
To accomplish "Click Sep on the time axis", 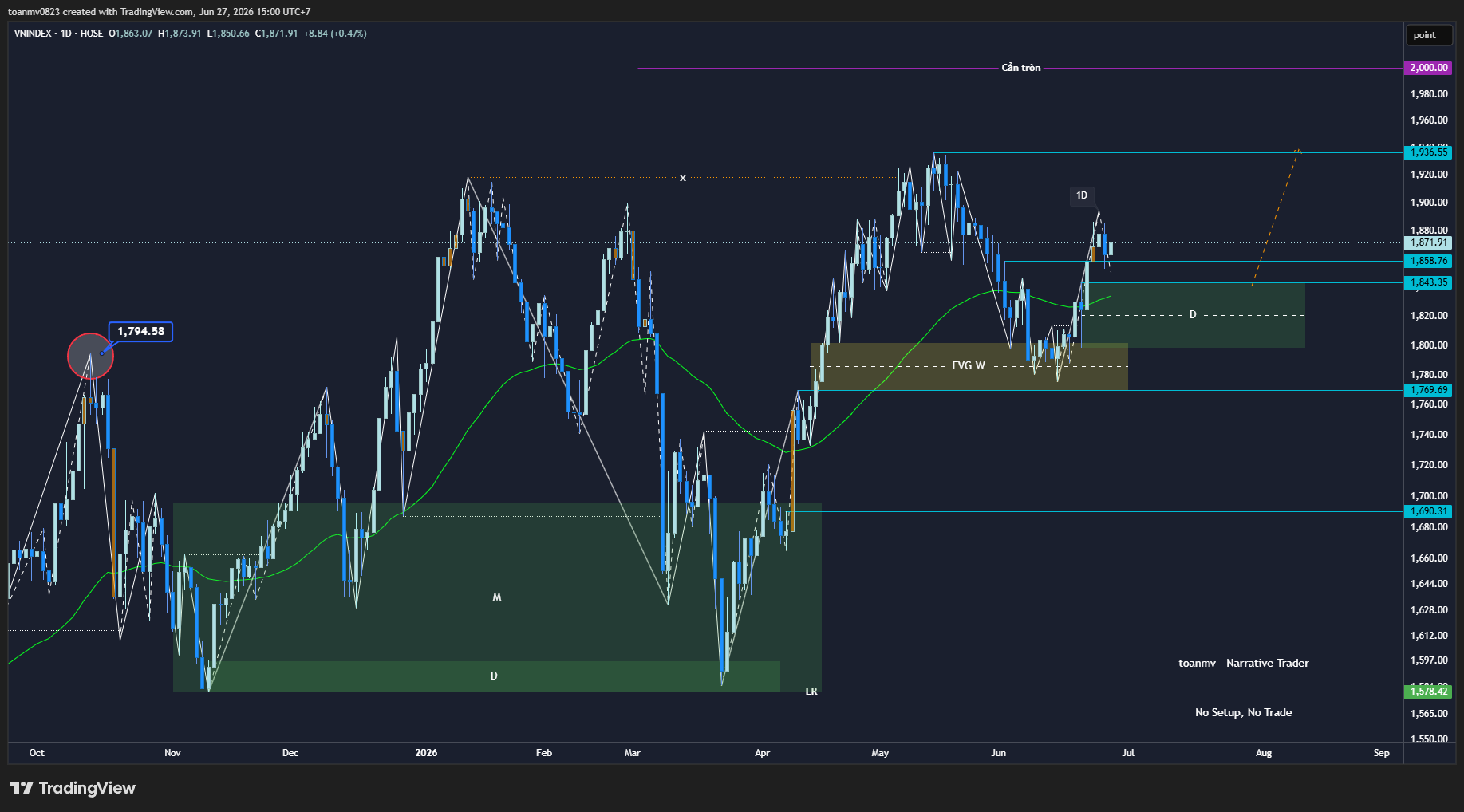I will pyautogui.click(x=1382, y=753).
